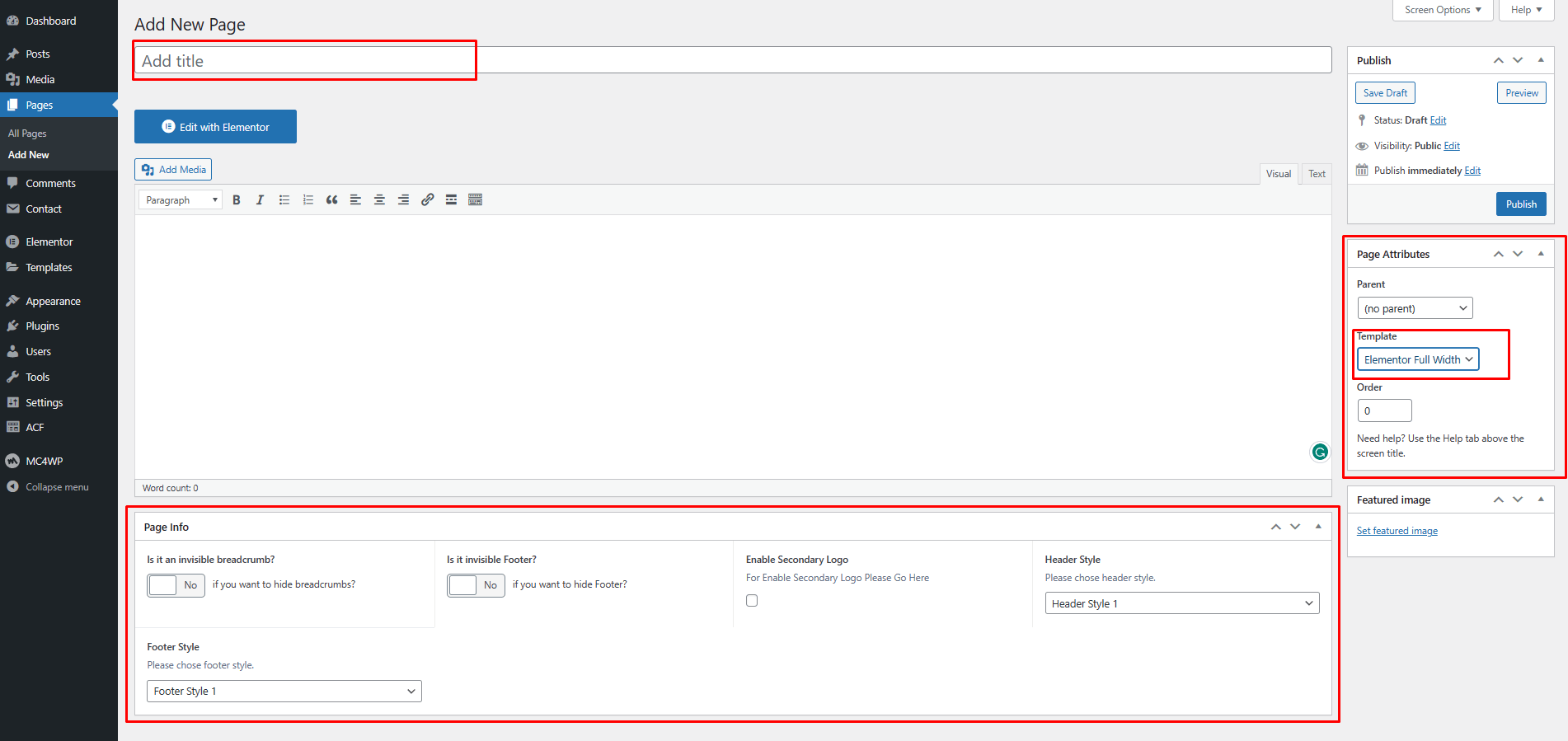Open the Footer Style dropdown
Image resolution: width=1568 pixels, height=741 pixels.
[284, 691]
